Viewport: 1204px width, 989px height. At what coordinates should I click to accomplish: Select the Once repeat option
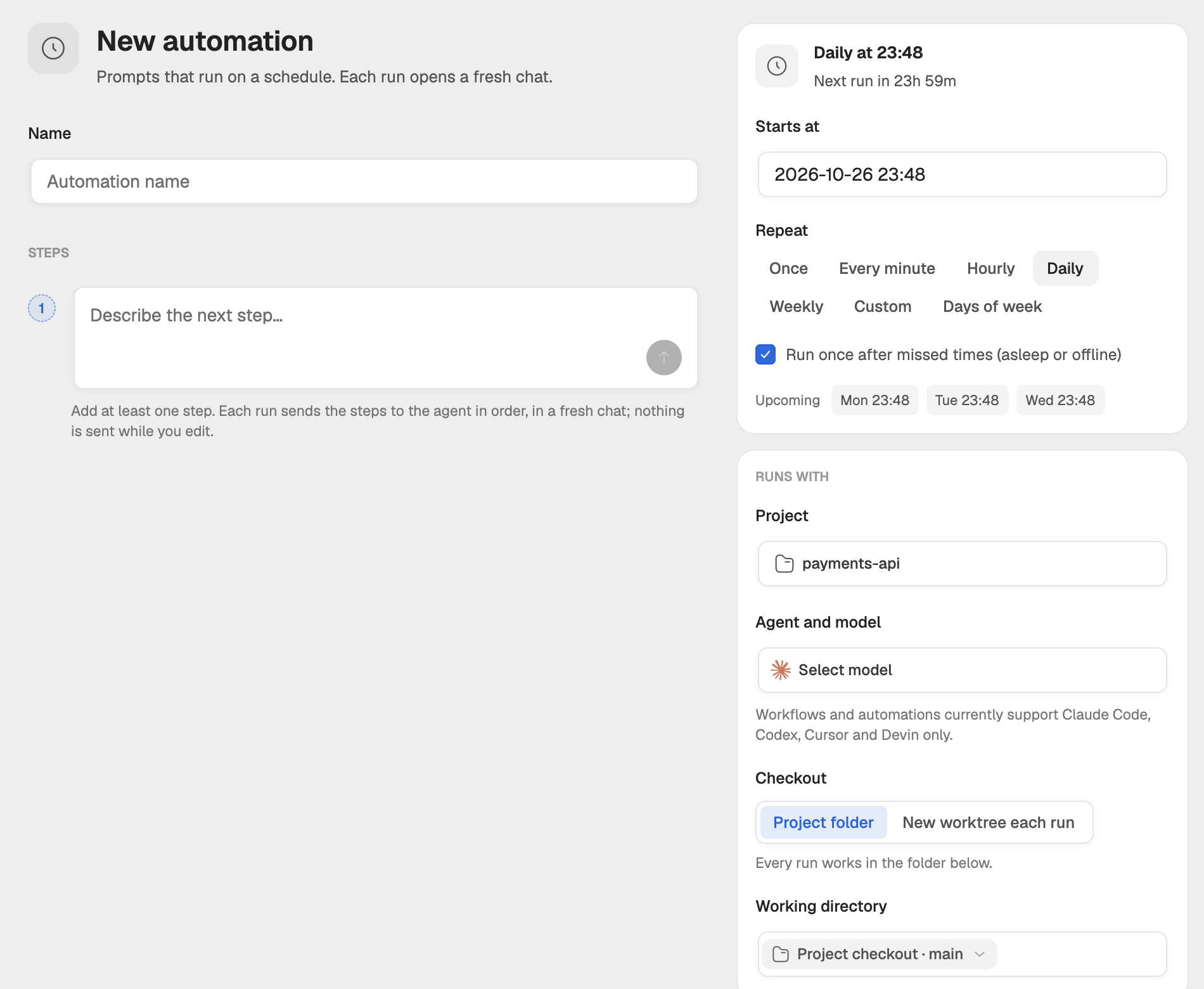tap(788, 268)
